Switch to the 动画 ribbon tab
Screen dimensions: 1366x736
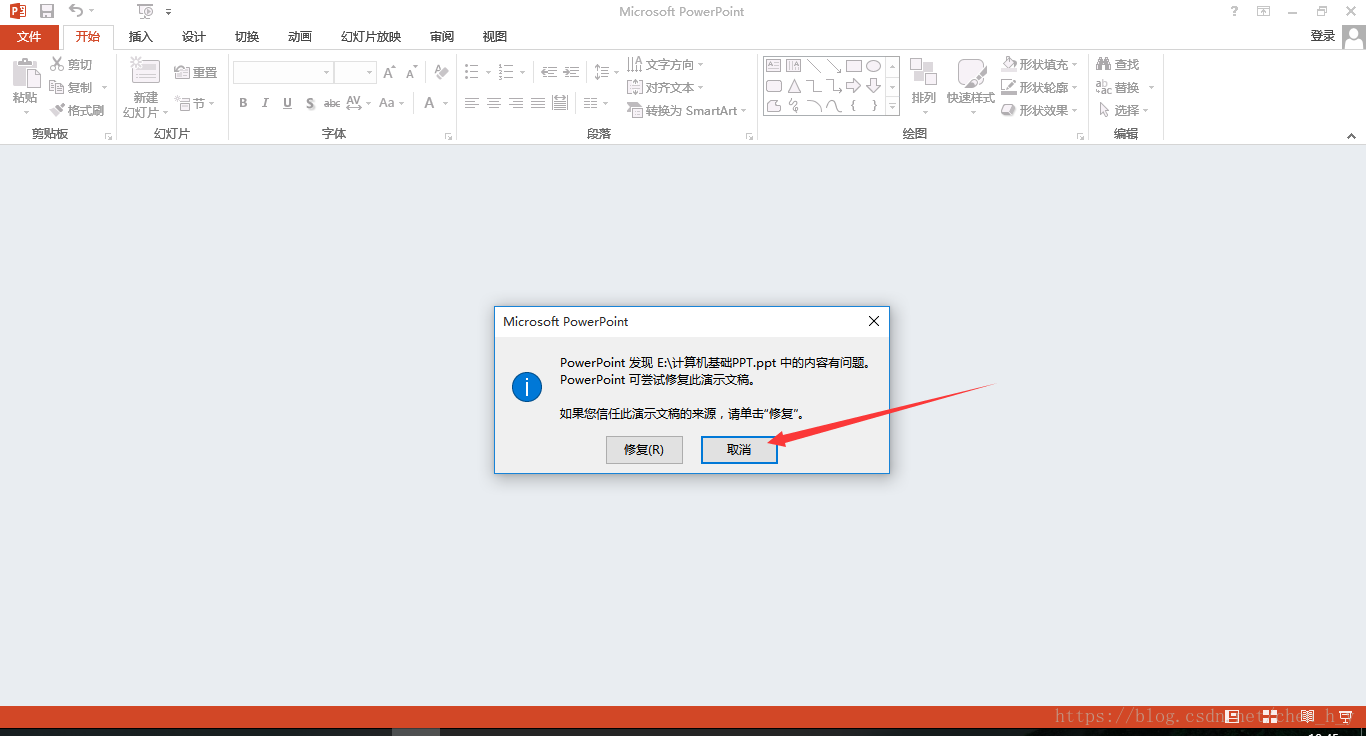(300, 37)
